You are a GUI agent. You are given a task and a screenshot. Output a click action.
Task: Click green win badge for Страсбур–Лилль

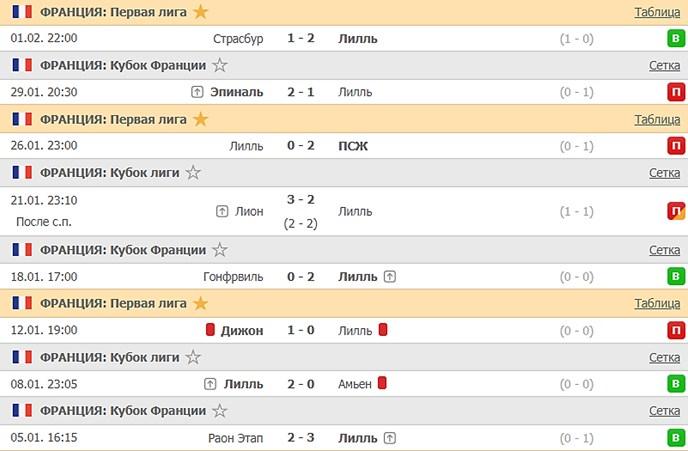pos(676,39)
